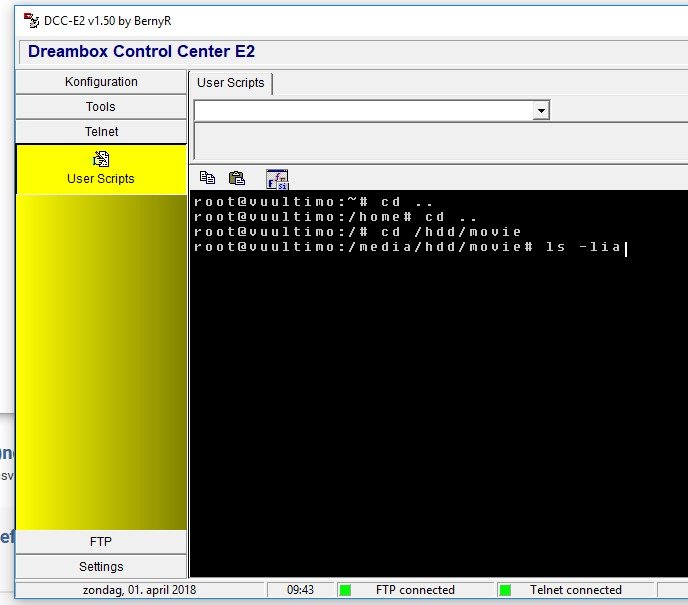Open the Telnet section

tap(101, 132)
